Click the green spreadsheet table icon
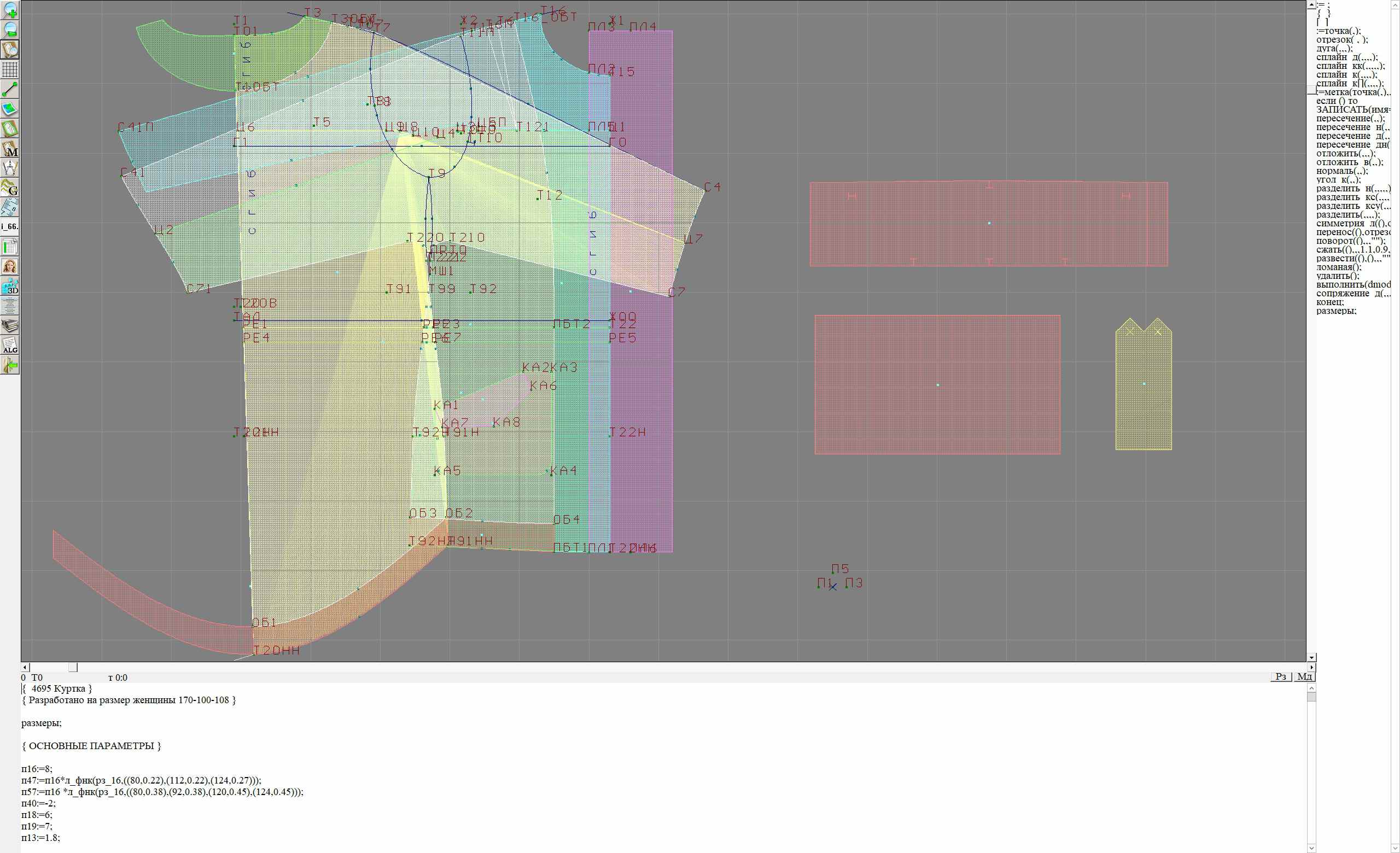The height and width of the screenshot is (853, 1400). 10,247
